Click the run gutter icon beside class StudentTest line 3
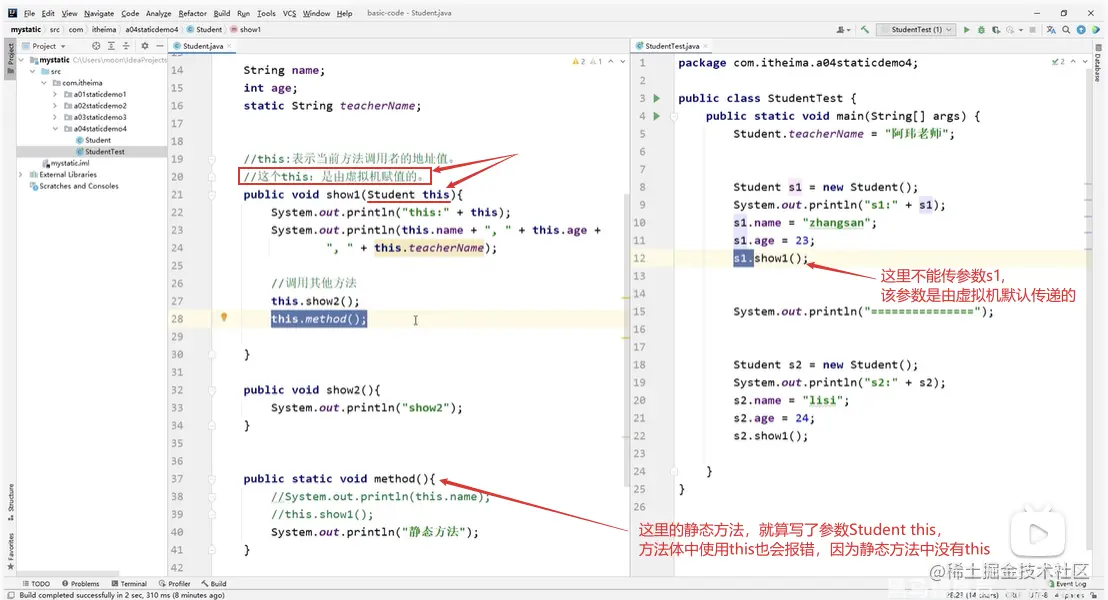This screenshot has width=1108, height=600. tap(656, 98)
